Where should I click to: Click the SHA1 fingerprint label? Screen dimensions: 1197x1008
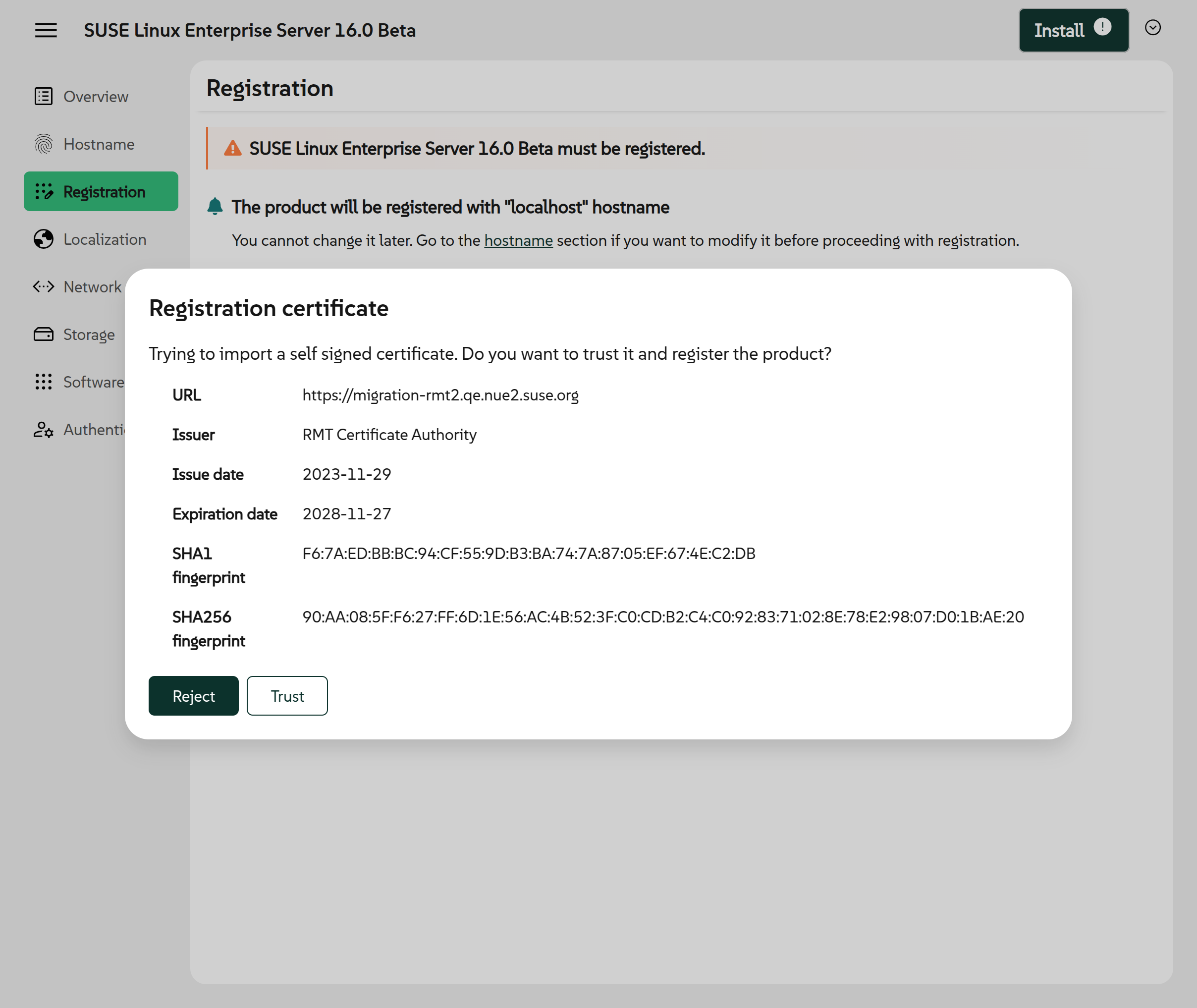pos(209,565)
